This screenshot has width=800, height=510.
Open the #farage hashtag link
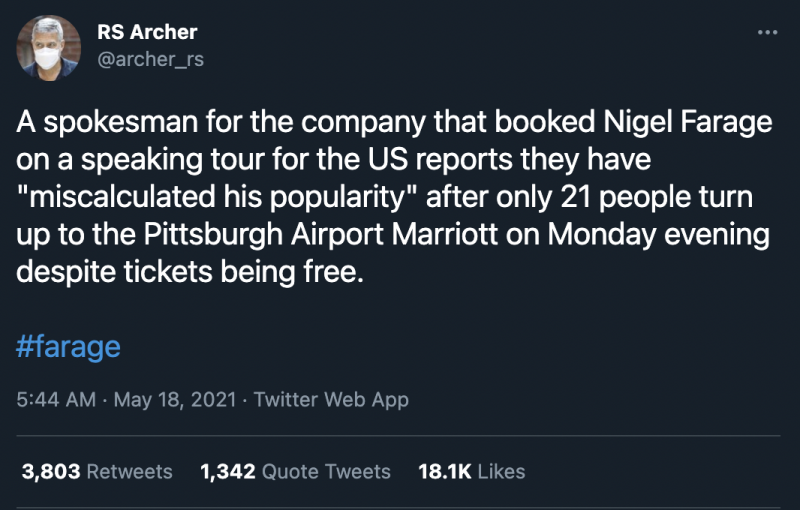pyautogui.click(x=69, y=347)
